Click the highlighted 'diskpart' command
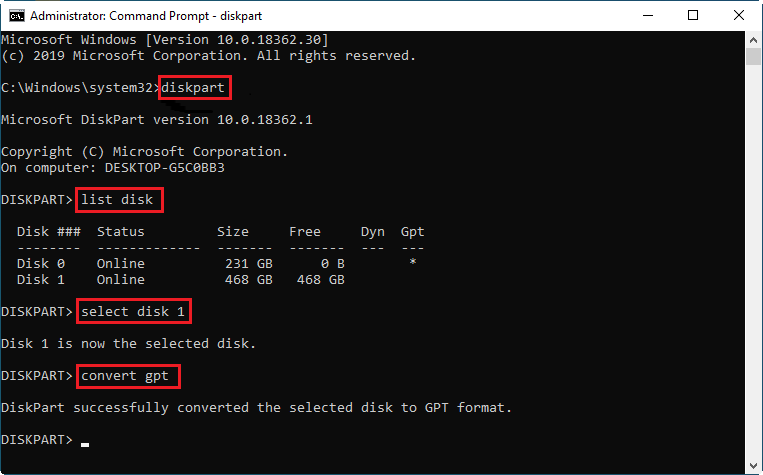Screen dimensions: 763x475 [195, 88]
